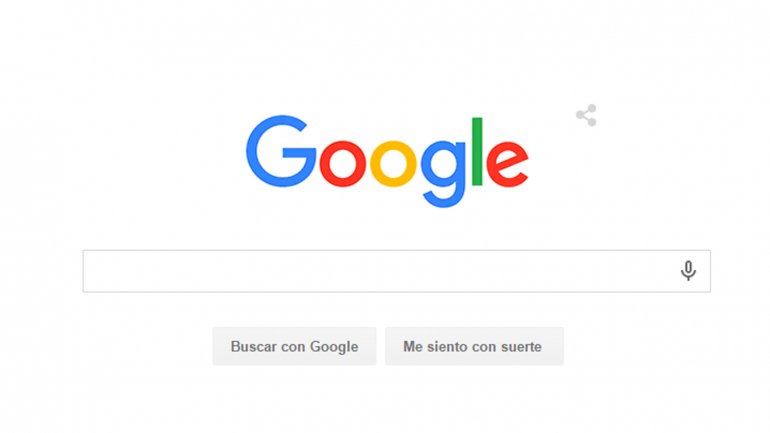Click the Me siento con suerte button
770x433 pixels.
(474, 346)
